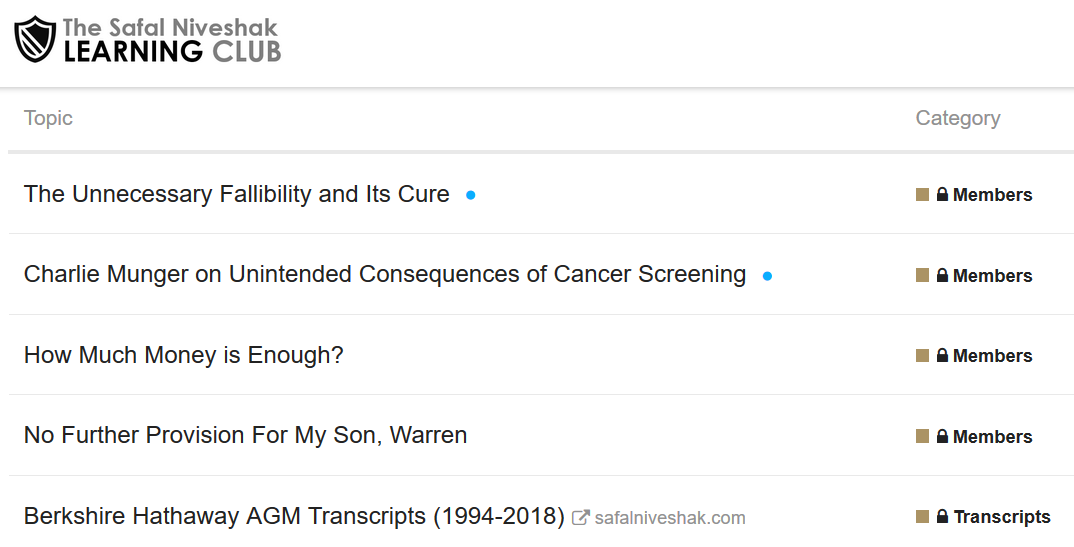Open No Further Provision For My Son, Warren
Viewport: 1074px width, 547px height.
tap(245, 435)
